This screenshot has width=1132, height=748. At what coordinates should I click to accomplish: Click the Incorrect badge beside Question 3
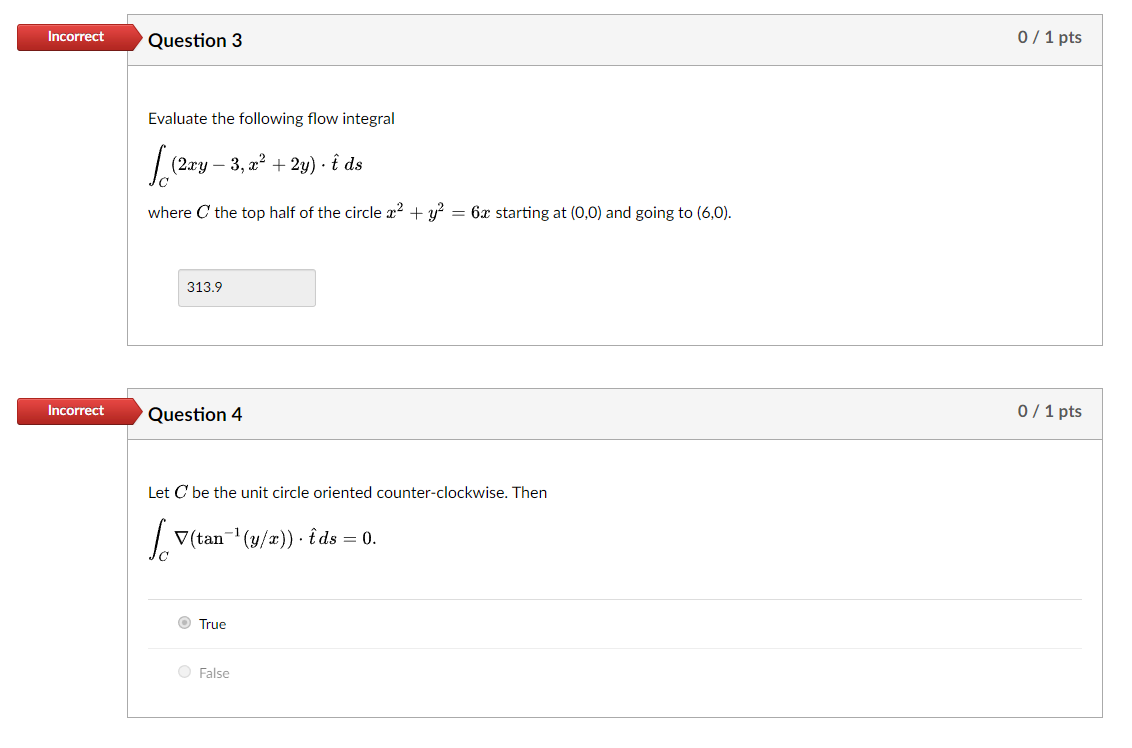click(x=76, y=36)
